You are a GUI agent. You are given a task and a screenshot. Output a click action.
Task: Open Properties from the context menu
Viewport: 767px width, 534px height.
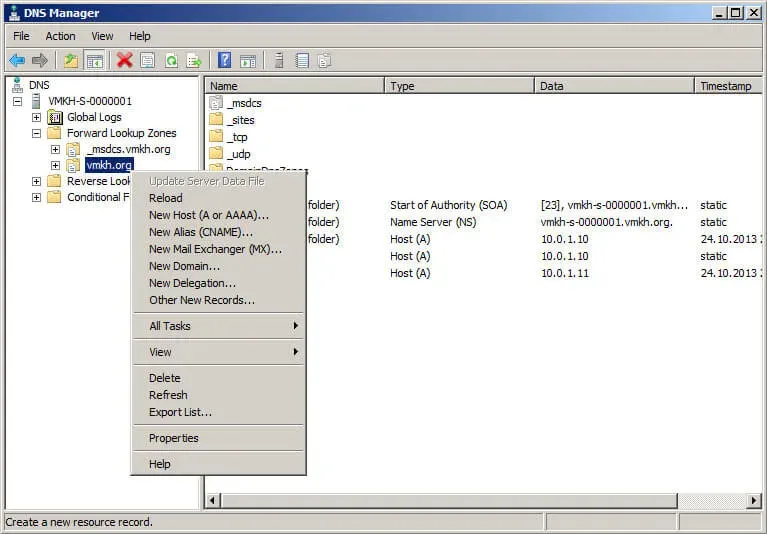click(219, 438)
